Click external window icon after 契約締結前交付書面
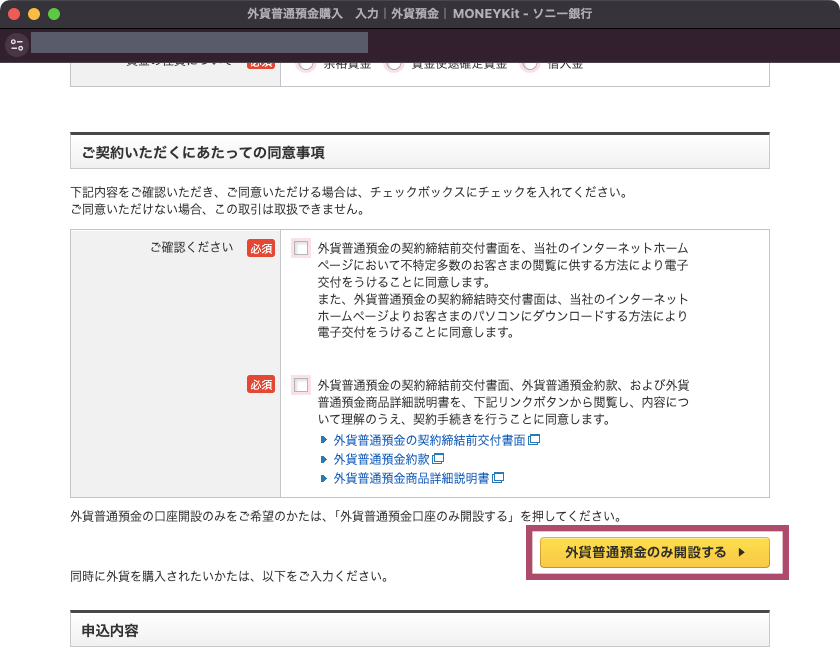The image size is (840, 662). 534,440
